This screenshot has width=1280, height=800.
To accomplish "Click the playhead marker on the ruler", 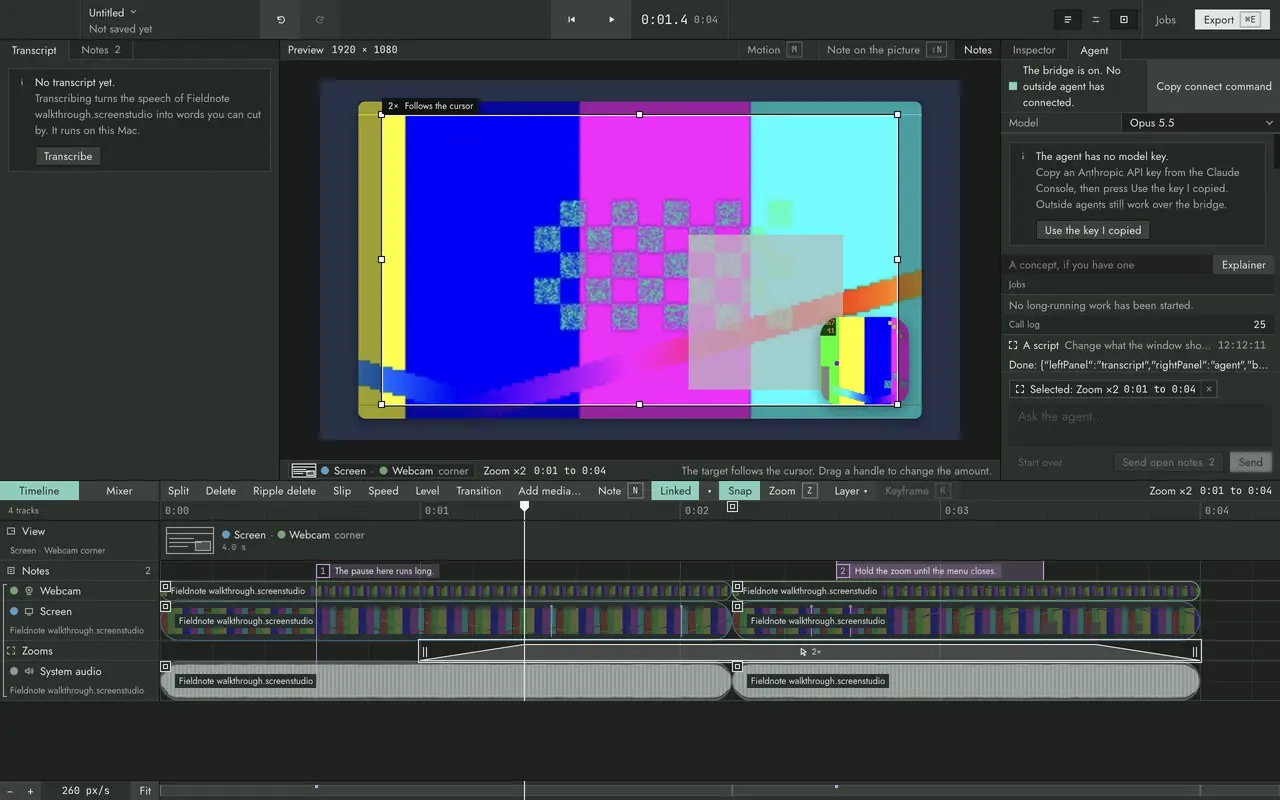I will [x=524, y=507].
